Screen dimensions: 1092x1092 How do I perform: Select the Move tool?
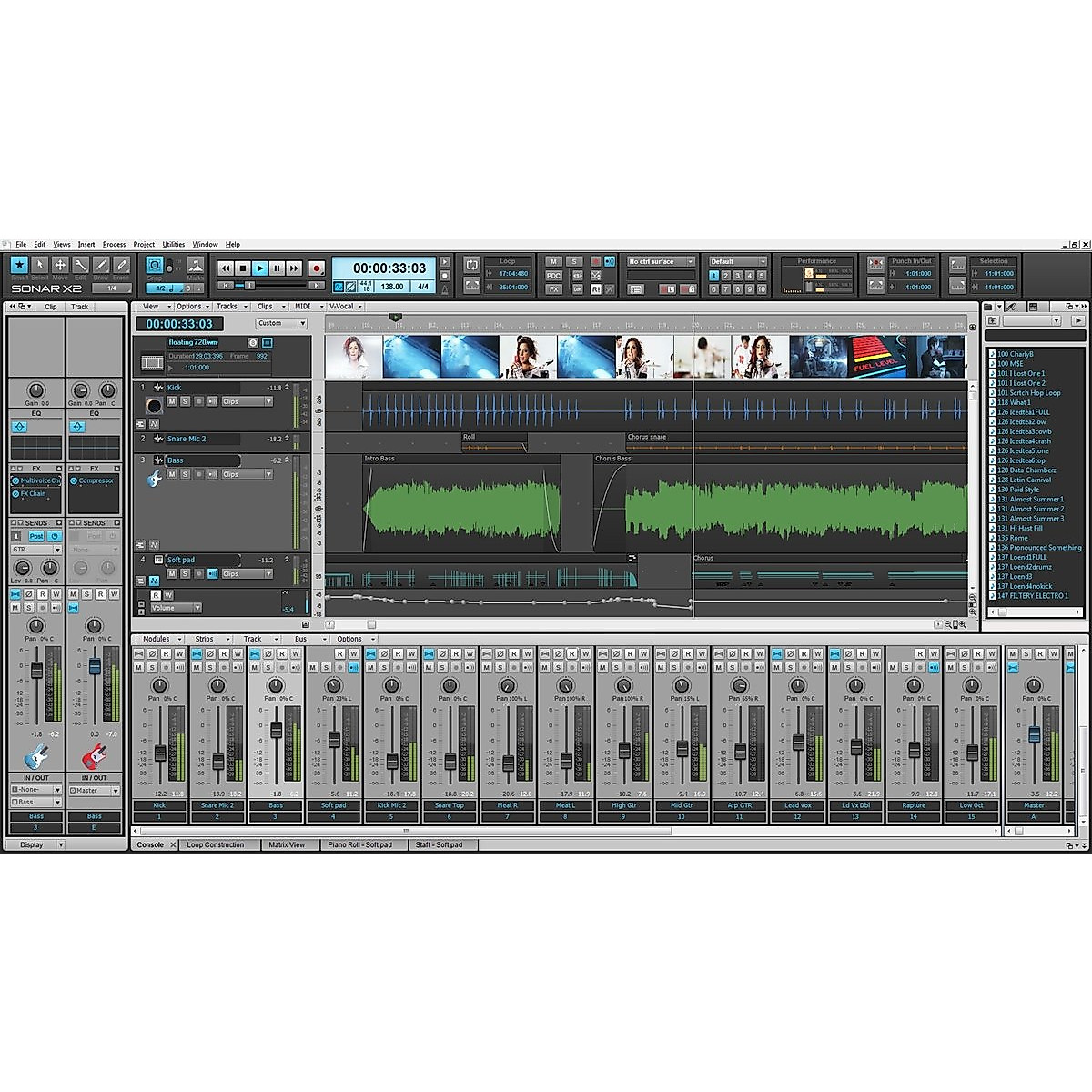coord(60,265)
